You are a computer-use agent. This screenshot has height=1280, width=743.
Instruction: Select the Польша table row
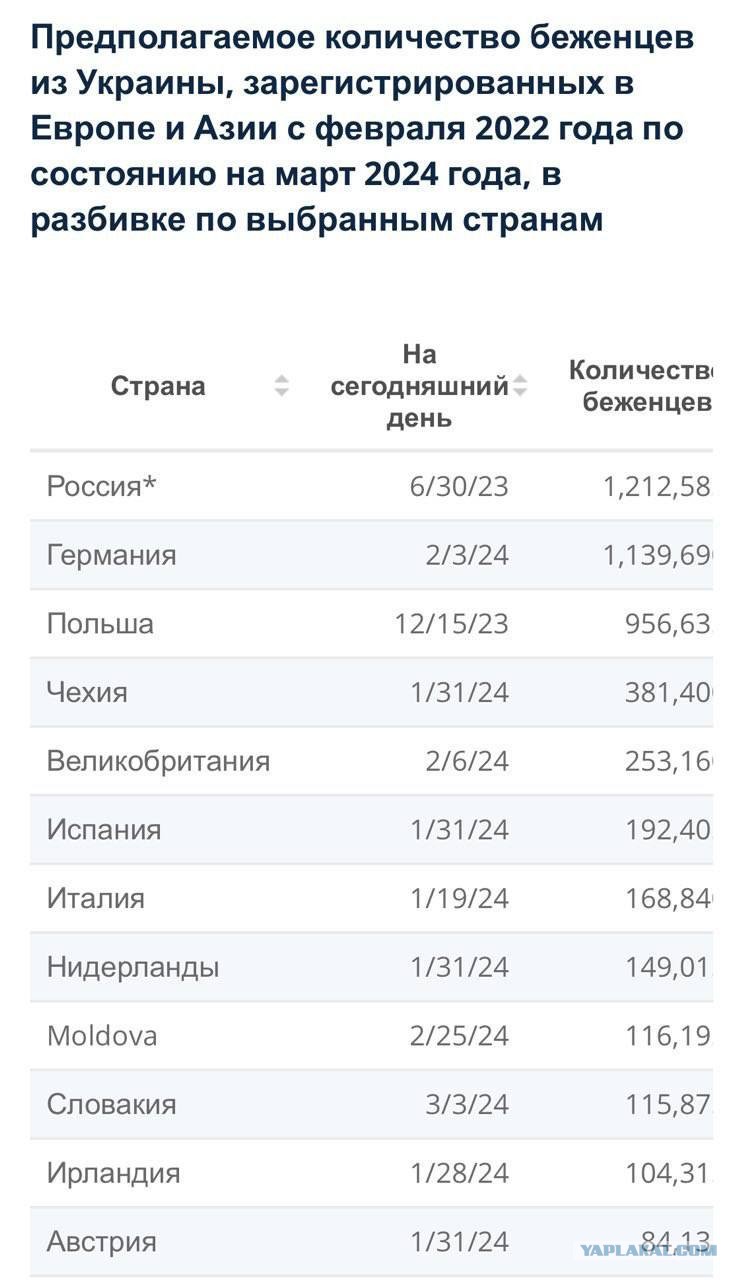tap(371, 623)
